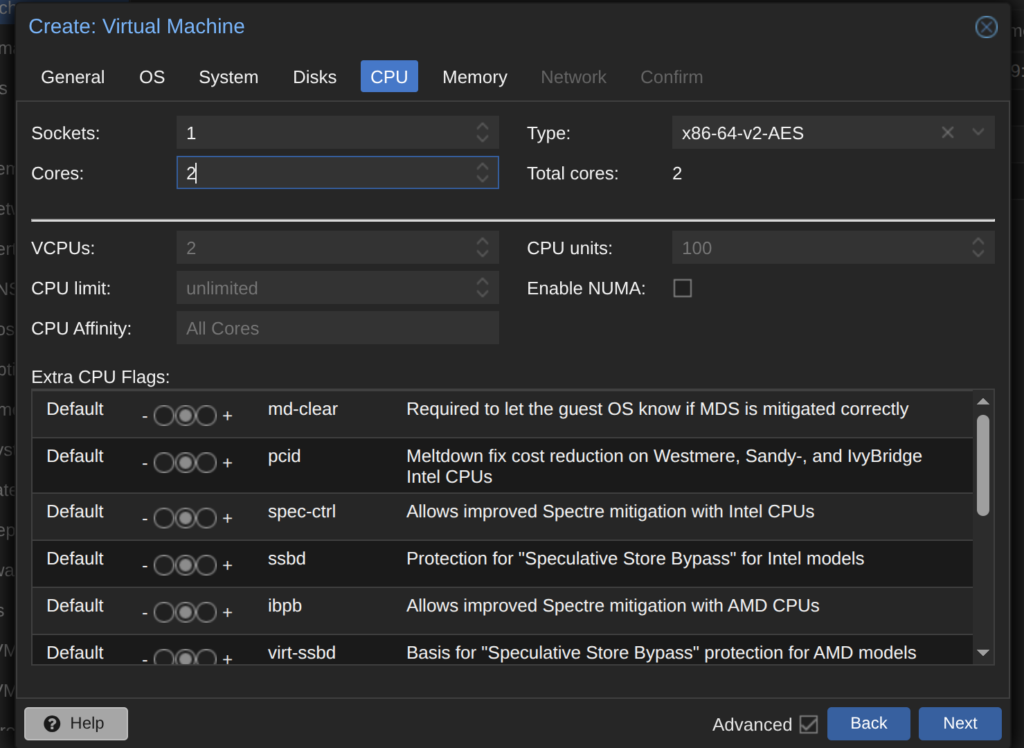Set md-clear flag to on radio button
The height and width of the screenshot is (748, 1024).
206,416
